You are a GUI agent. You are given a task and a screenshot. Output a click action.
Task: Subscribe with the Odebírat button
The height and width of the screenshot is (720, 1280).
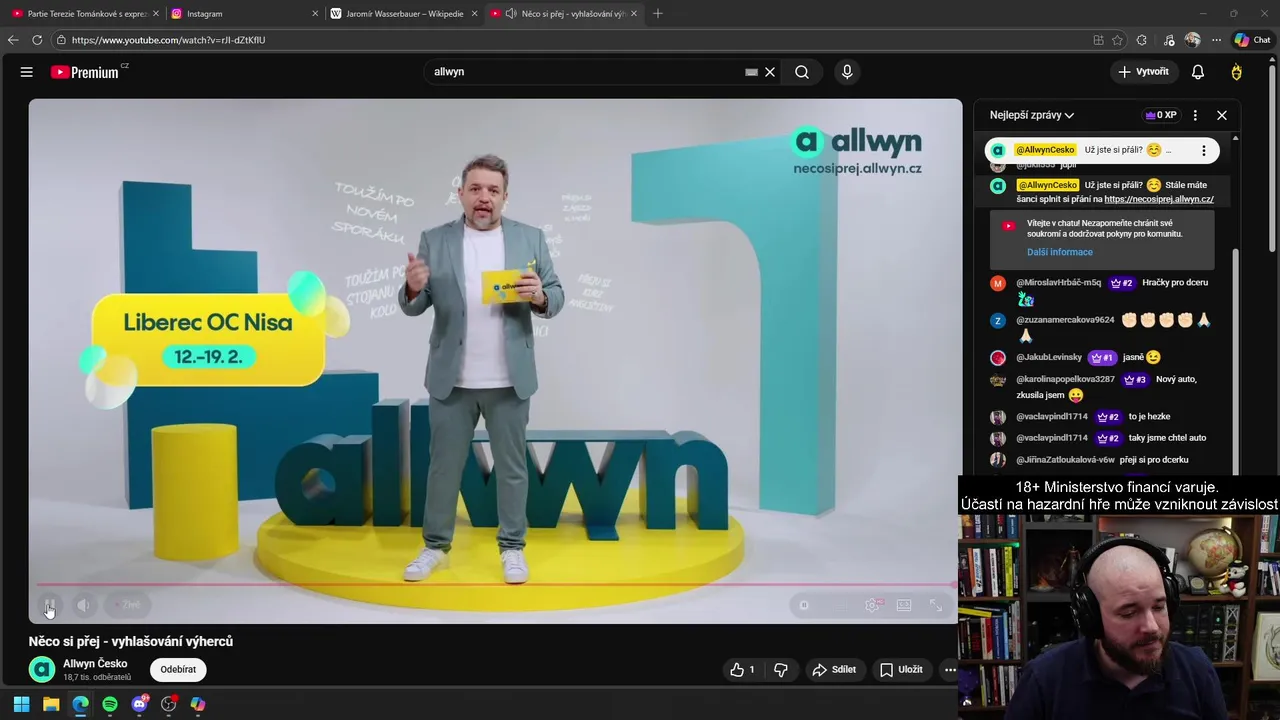click(178, 670)
